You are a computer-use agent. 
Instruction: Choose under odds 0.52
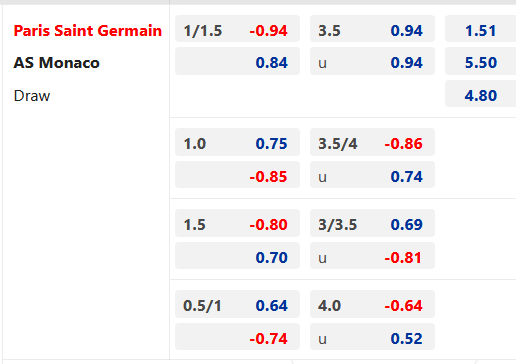(x=372, y=337)
